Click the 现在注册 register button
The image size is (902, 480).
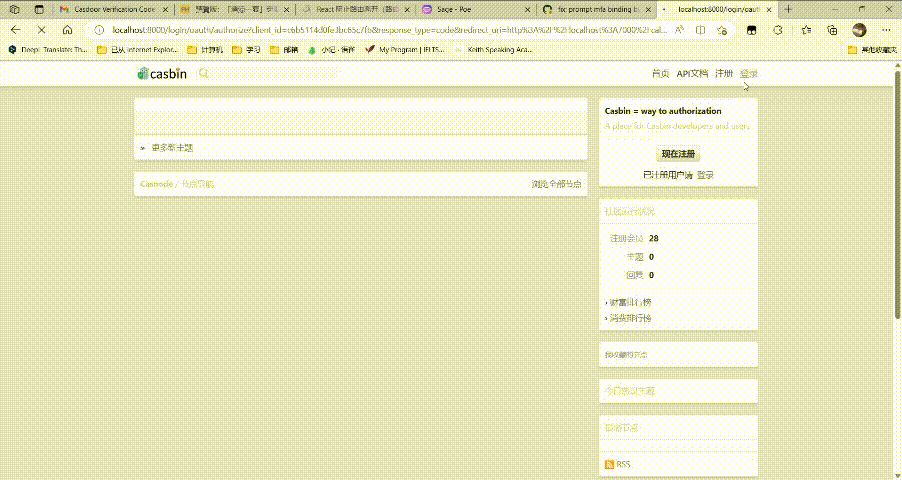click(678, 154)
